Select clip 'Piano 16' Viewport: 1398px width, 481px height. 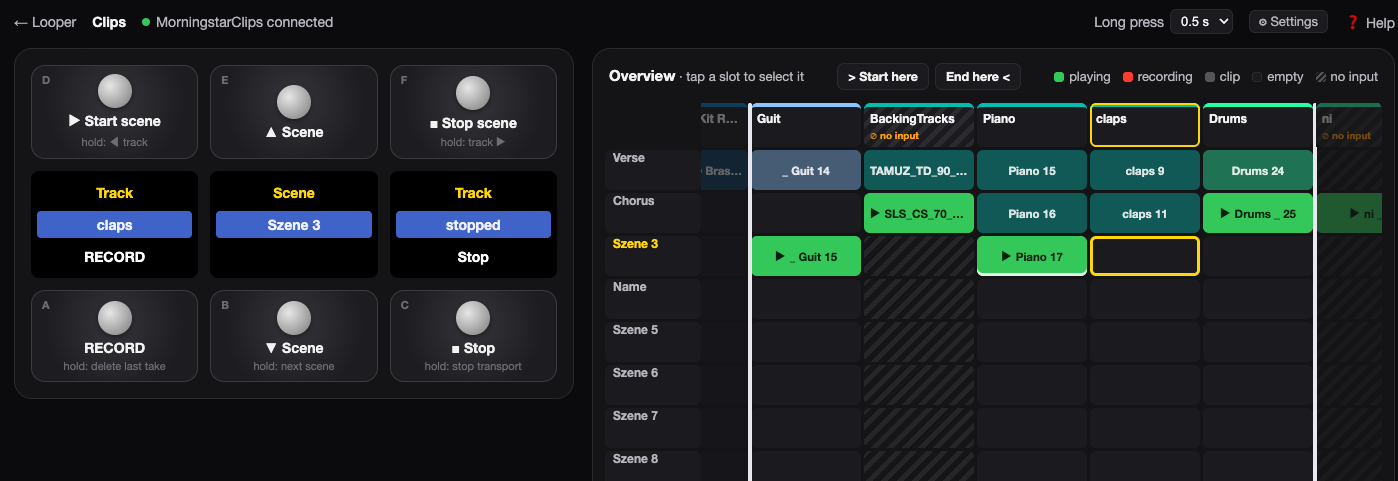[x=1032, y=213]
